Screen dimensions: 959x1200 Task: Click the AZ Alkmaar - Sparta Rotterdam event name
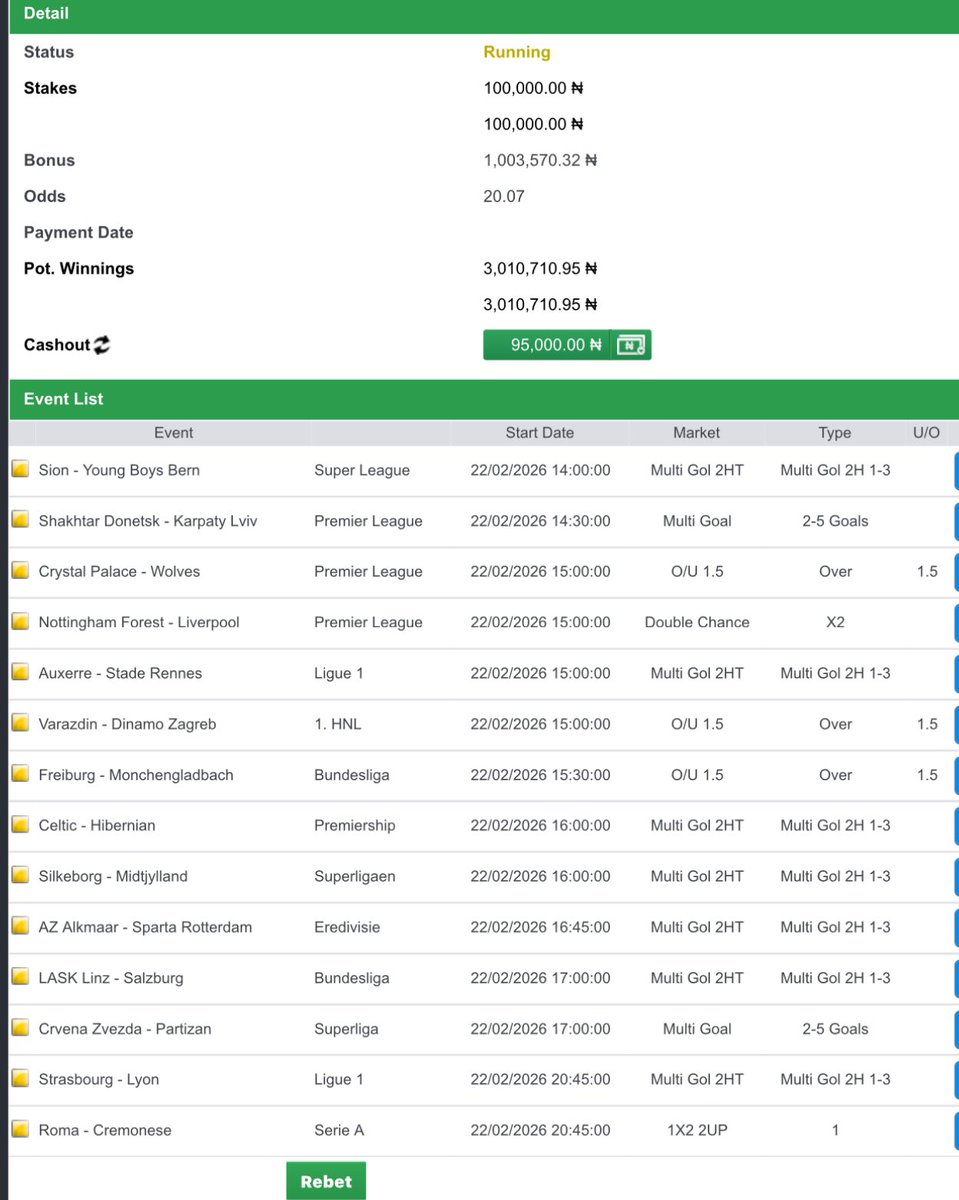[x=145, y=927]
